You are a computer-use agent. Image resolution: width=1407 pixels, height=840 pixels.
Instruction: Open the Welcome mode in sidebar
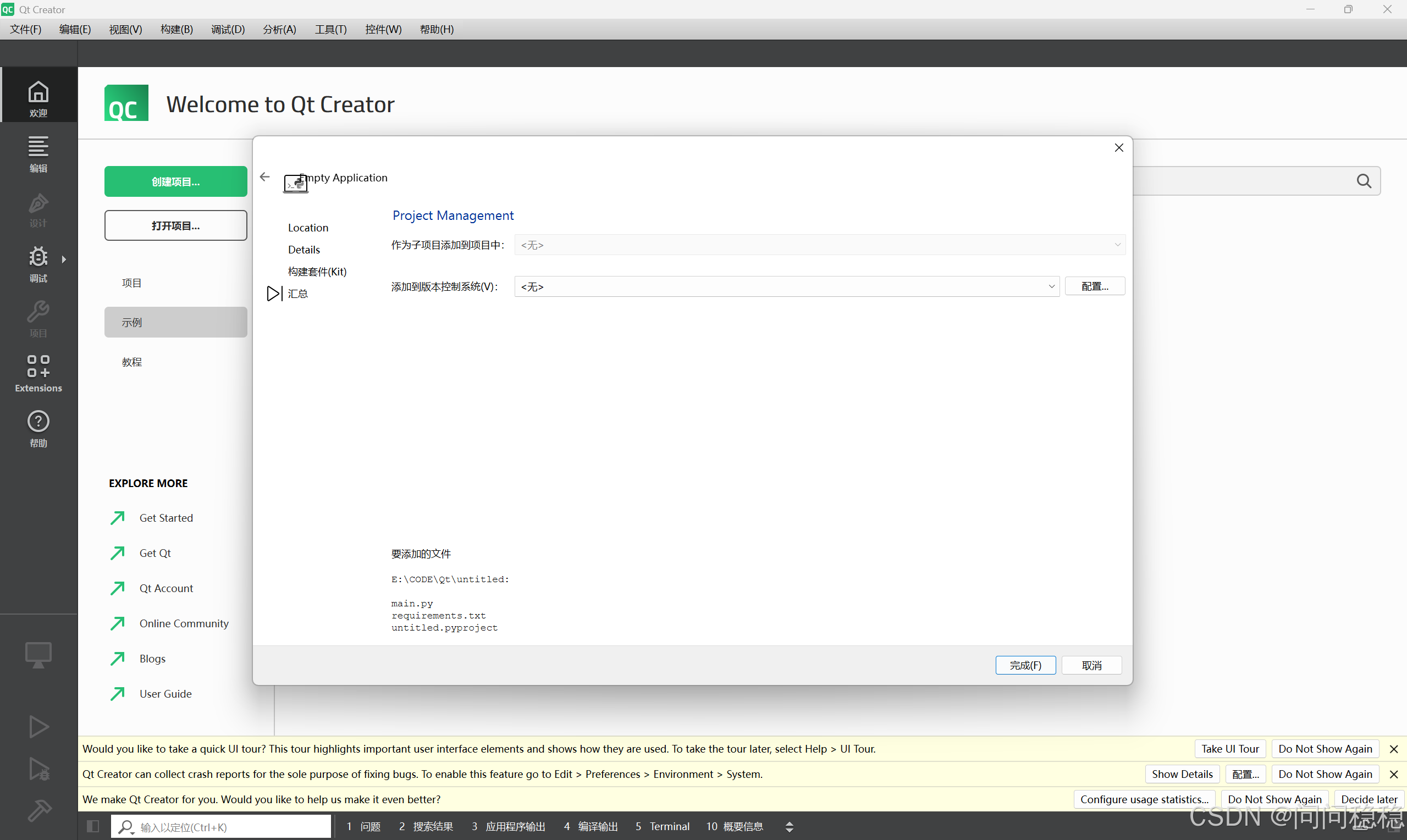point(38,97)
